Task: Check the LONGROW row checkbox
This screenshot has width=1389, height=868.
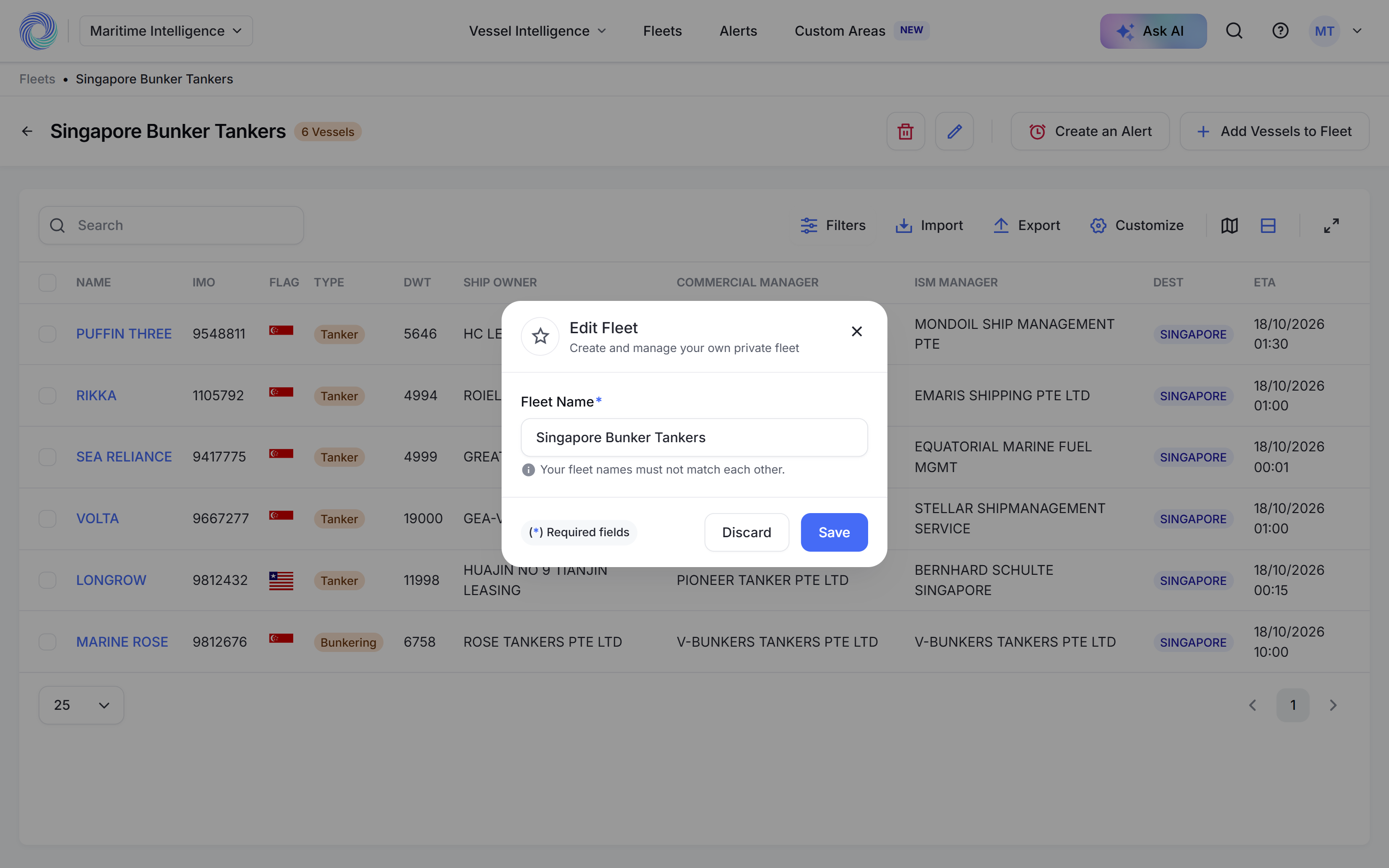Action: (x=47, y=581)
